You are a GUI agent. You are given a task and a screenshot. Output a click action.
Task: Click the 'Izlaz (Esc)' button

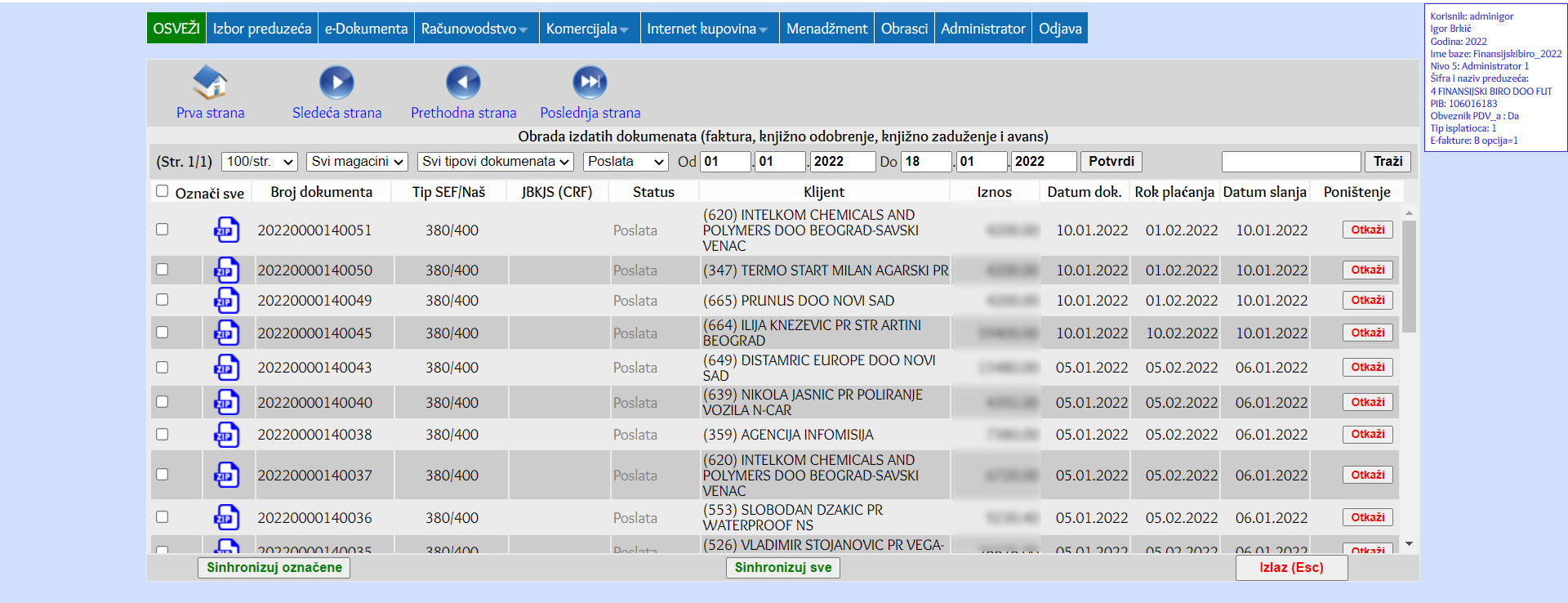click(1291, 568)
